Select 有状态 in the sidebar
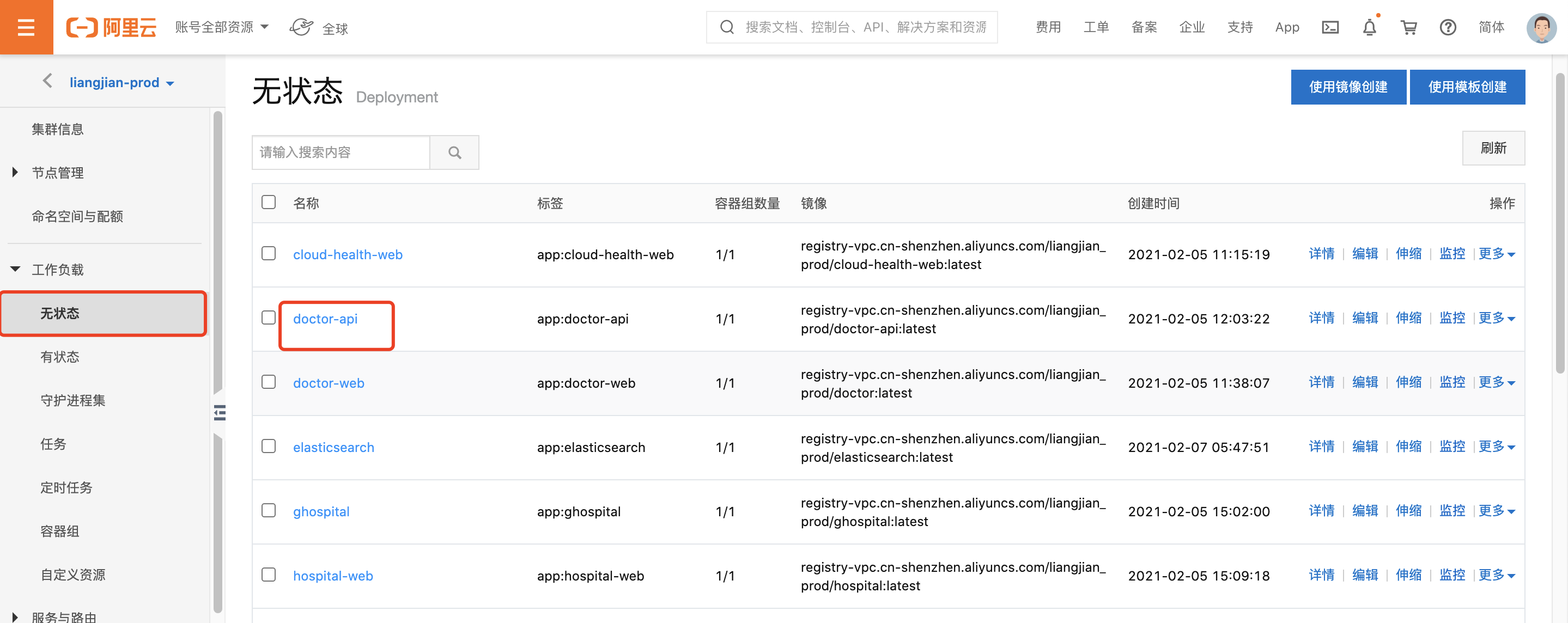 click(x=59, y=357)
